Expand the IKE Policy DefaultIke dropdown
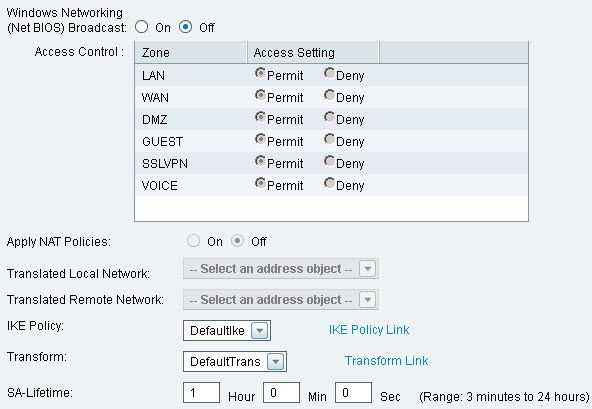The image size is (592, 409). (227, 330)
